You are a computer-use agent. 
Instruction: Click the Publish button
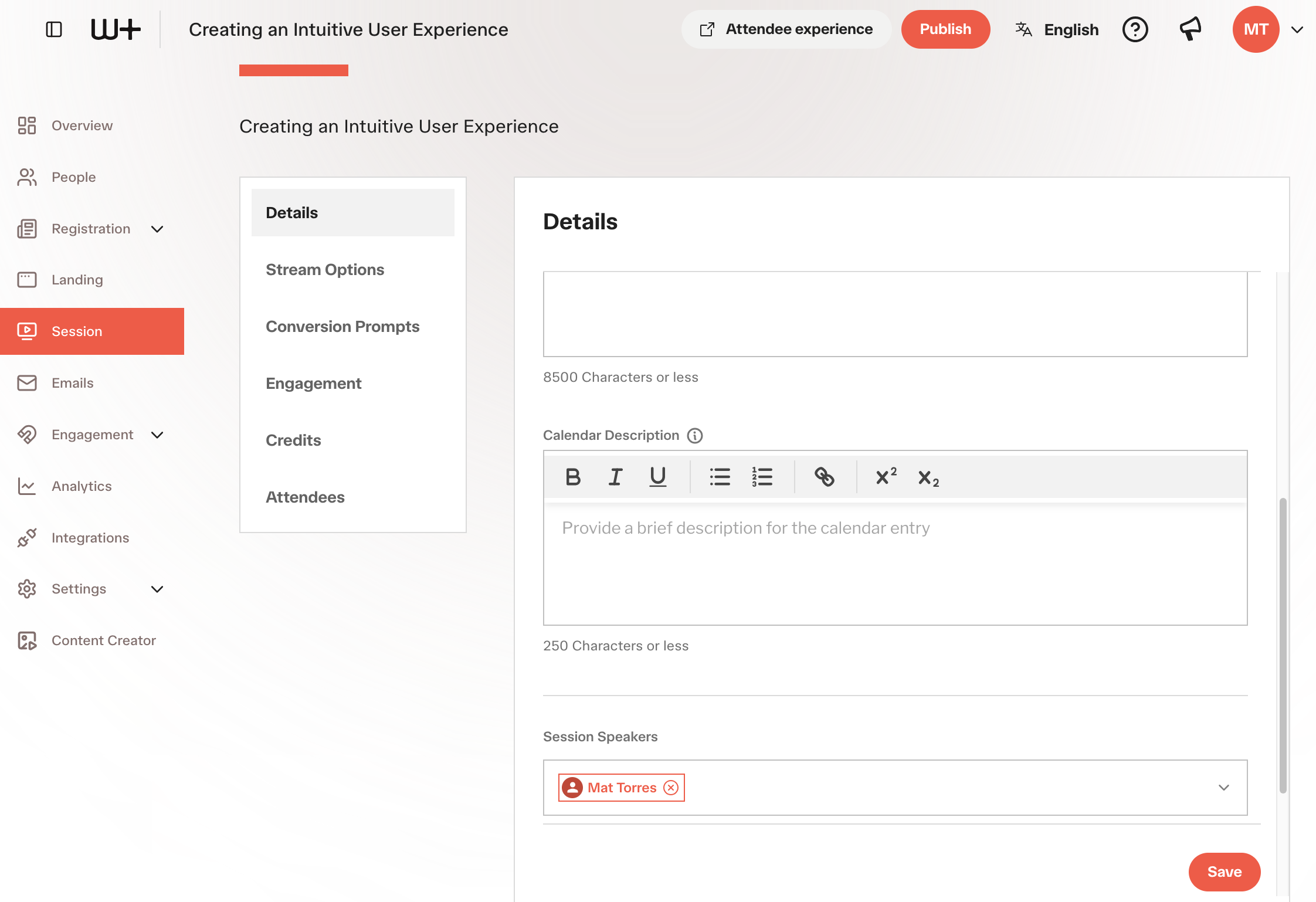(x=945, y=29)
